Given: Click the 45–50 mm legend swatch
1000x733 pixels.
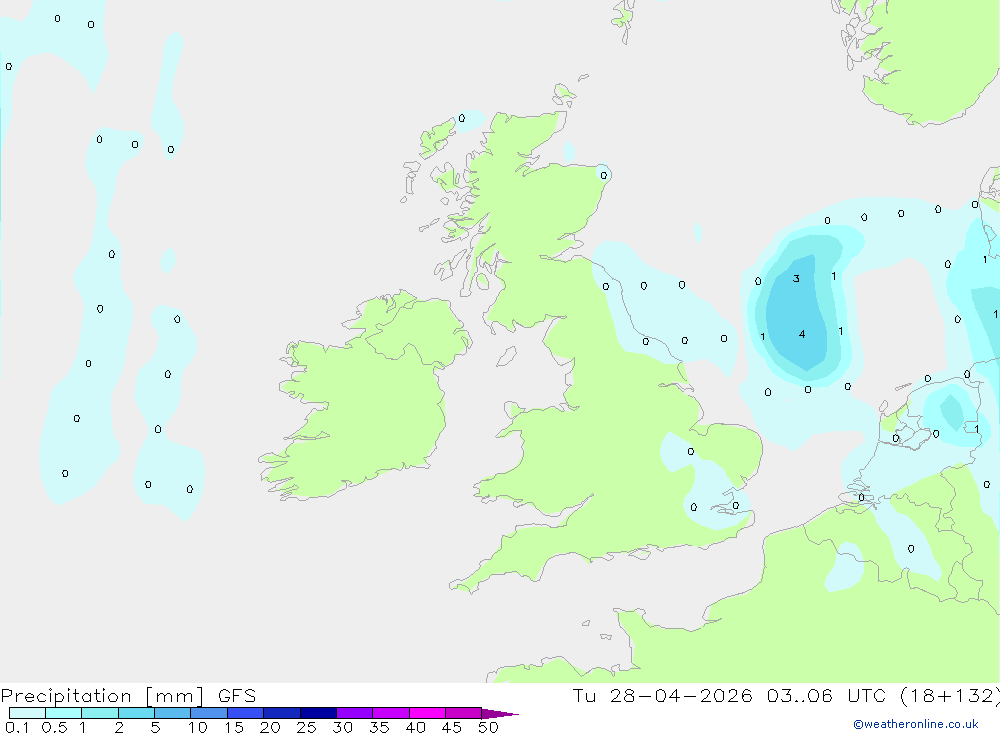Looking at the screenshot, I should point(463,713).
